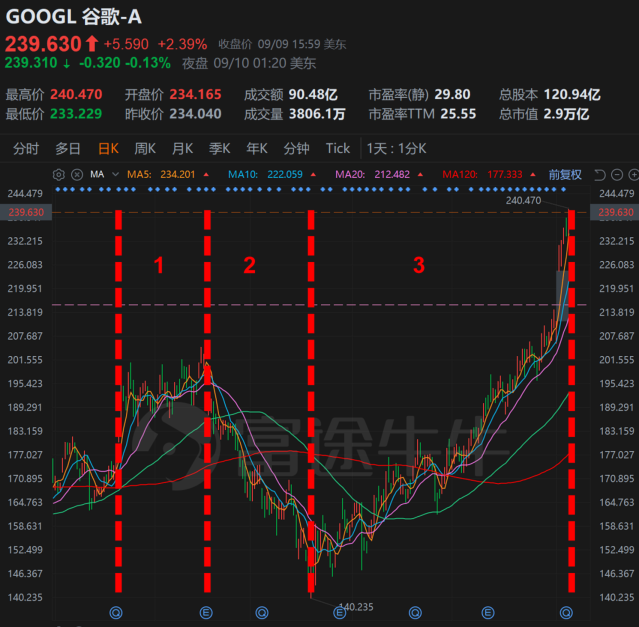The width and height of the screenshot is (639, 627).
Task: Click the 240.470 high price annotation on chart
Action: [523, 200]
